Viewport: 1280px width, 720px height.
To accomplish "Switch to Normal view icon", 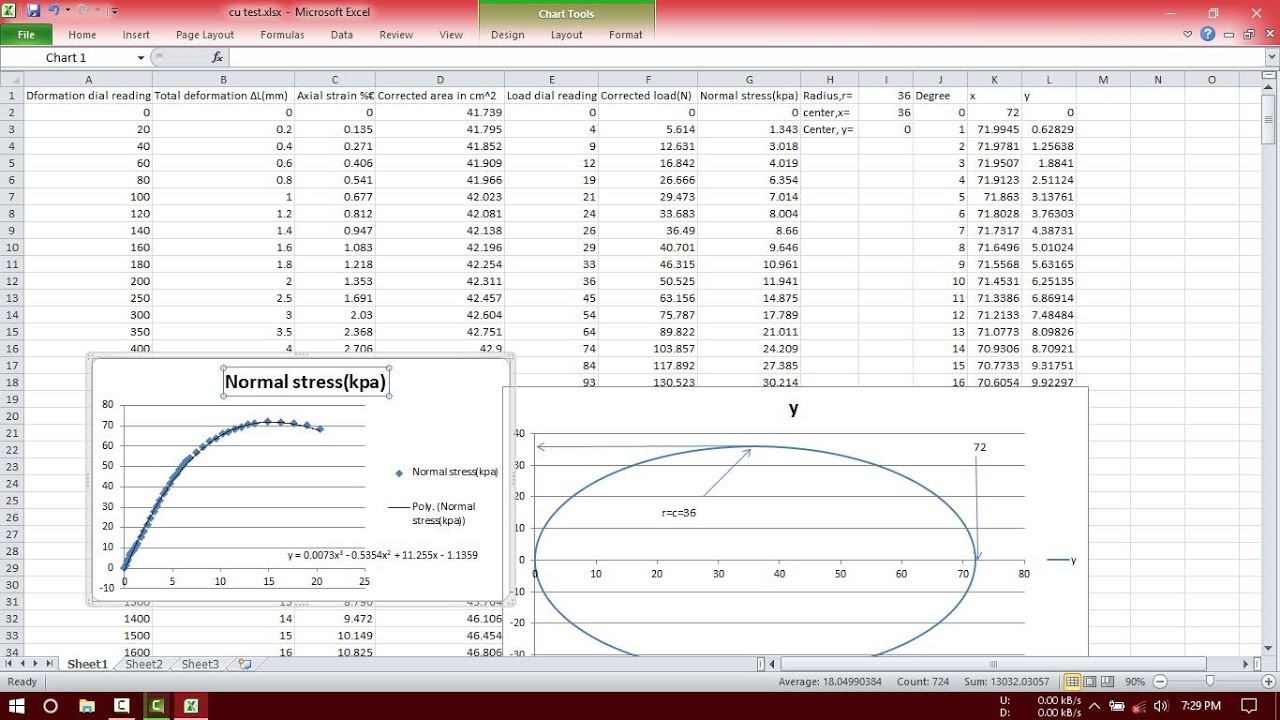I will click(1072, 682).
